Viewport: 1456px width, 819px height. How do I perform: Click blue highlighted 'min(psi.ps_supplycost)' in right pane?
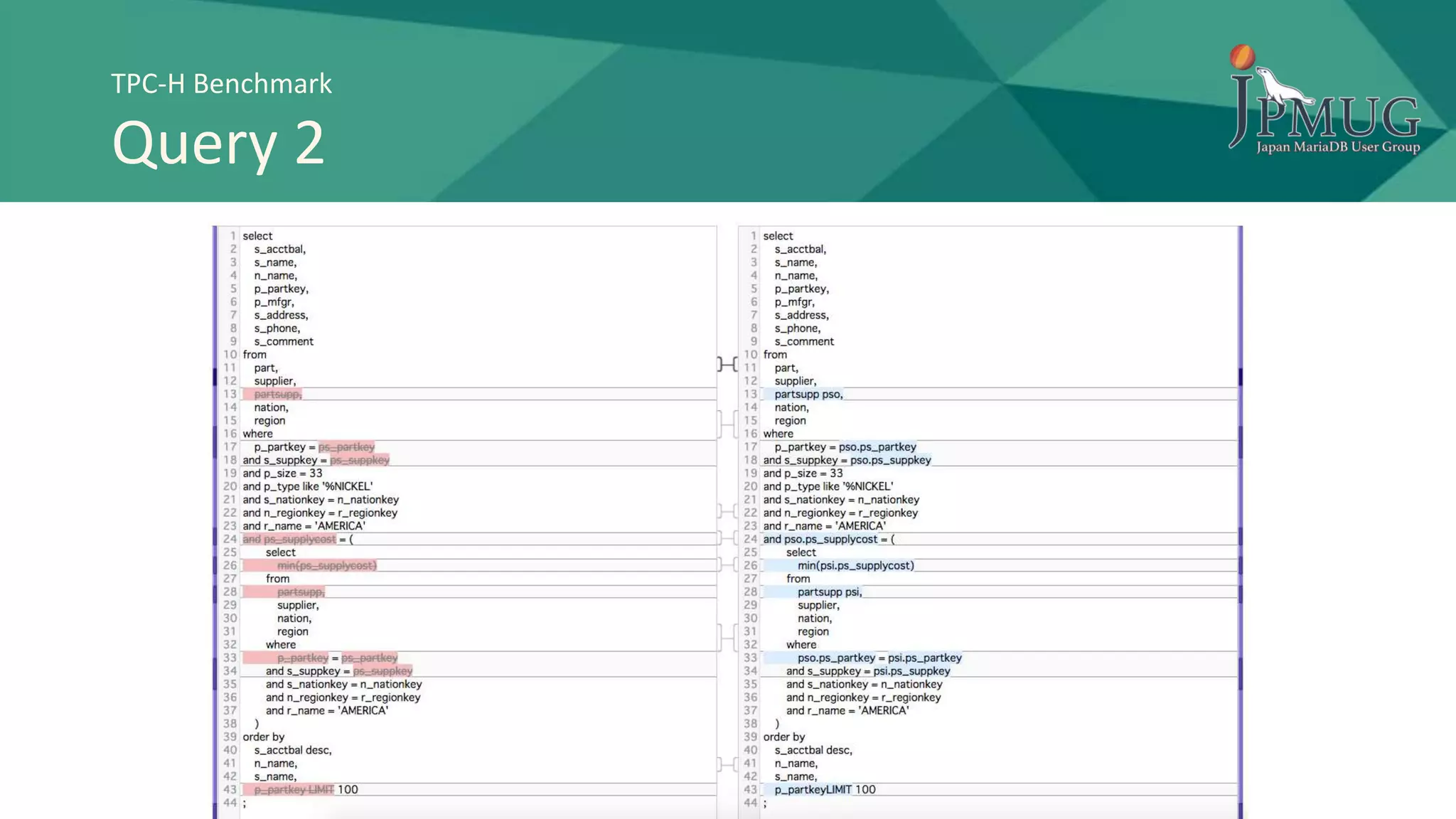(x=855, y=565)
